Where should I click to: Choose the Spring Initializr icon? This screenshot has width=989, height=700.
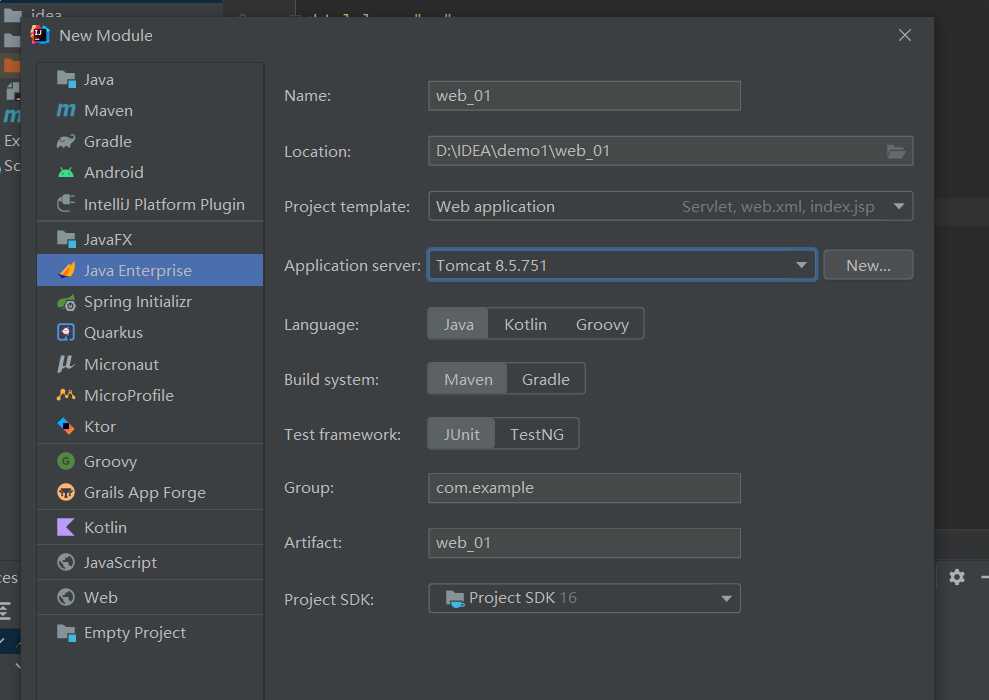(x=66, y=301)
